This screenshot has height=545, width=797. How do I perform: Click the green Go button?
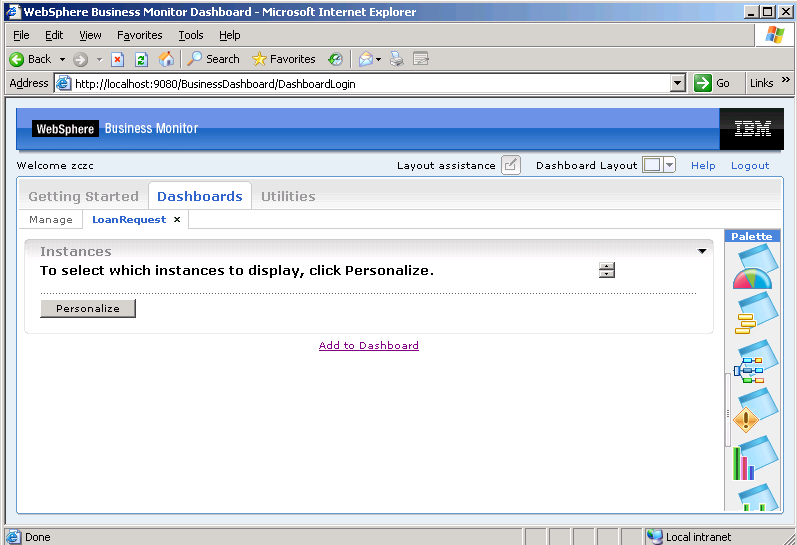point(712,83)
